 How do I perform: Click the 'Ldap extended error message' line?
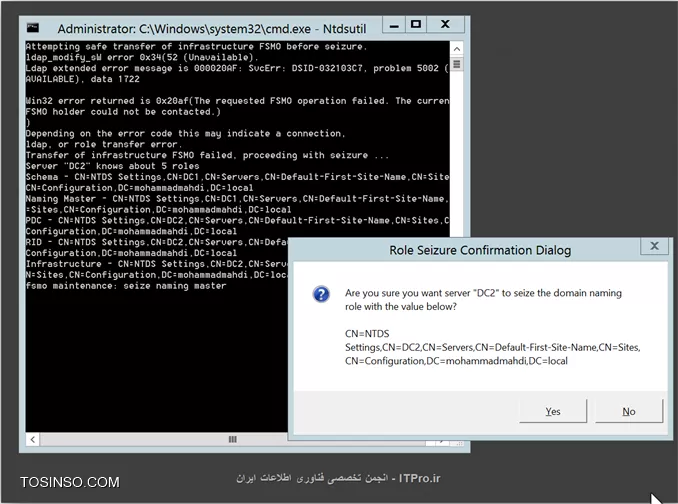point(237,68)
